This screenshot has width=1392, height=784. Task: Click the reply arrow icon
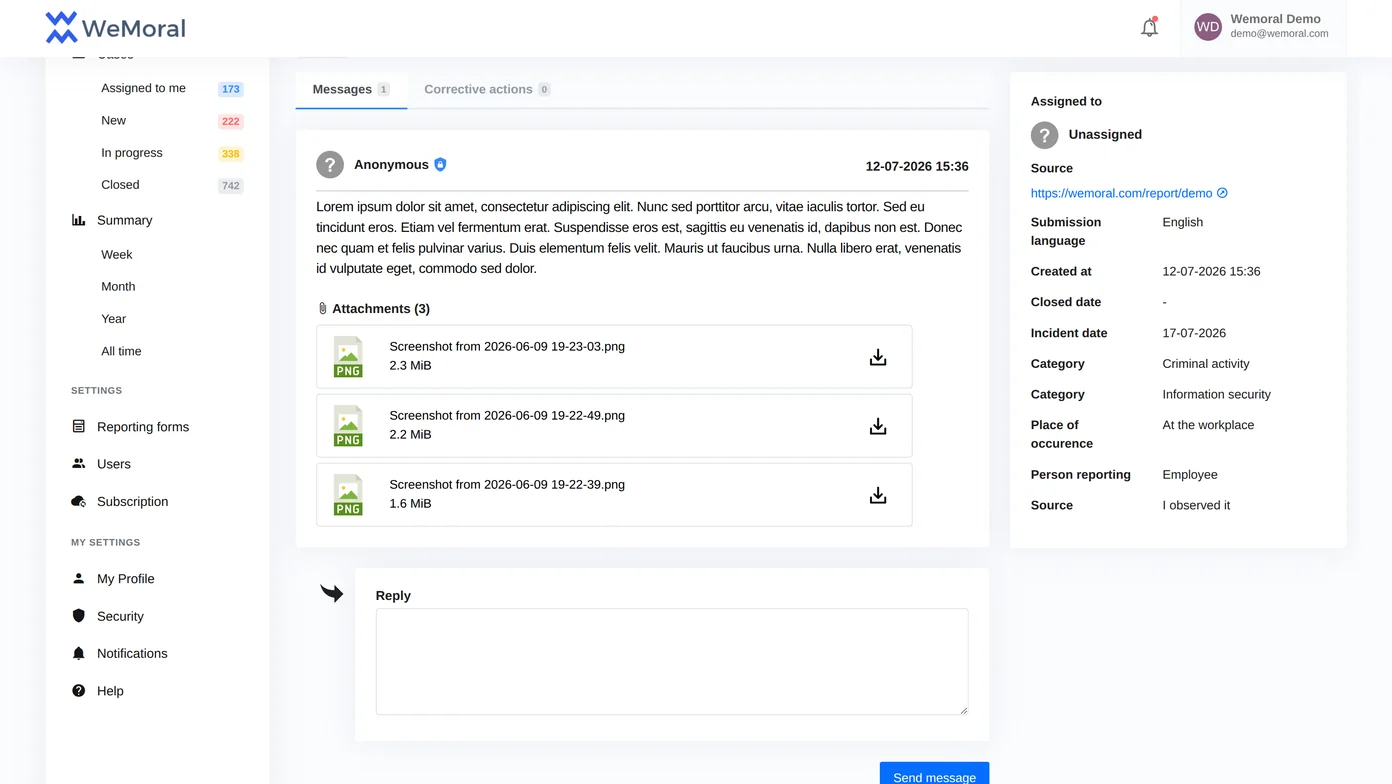click(x=332, y=593)
